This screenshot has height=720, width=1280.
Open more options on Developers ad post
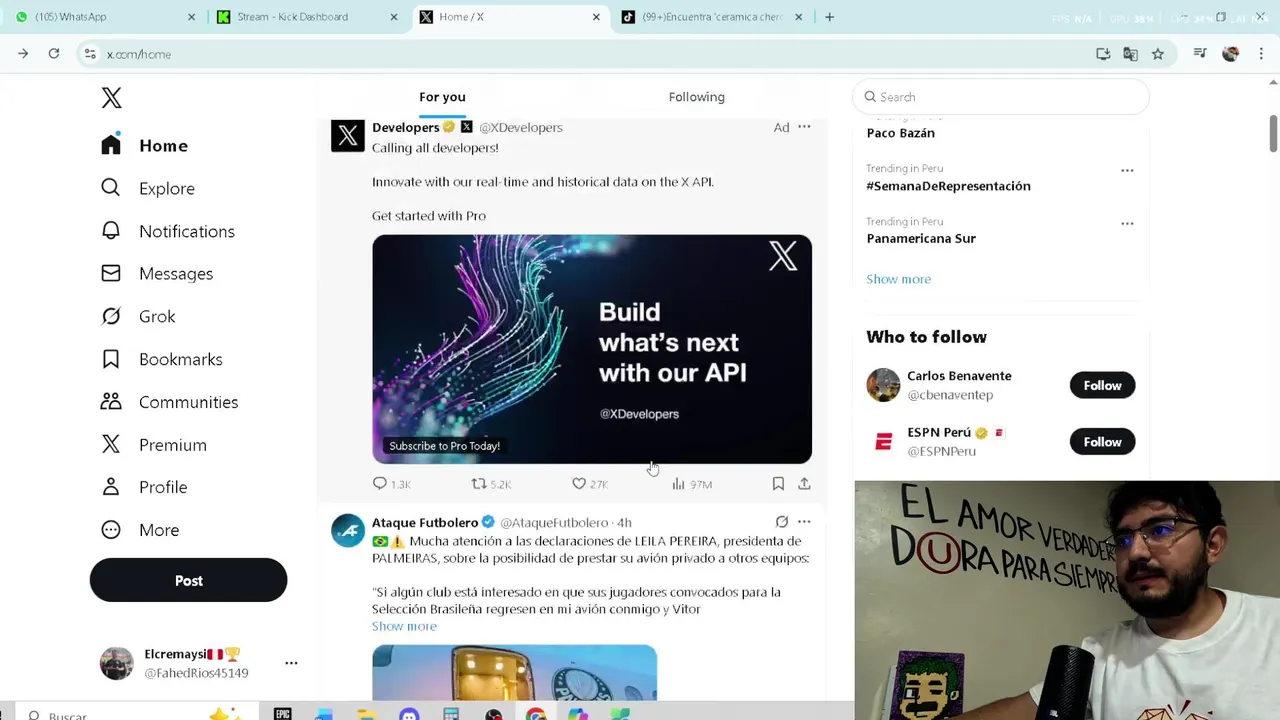(804, 127)
